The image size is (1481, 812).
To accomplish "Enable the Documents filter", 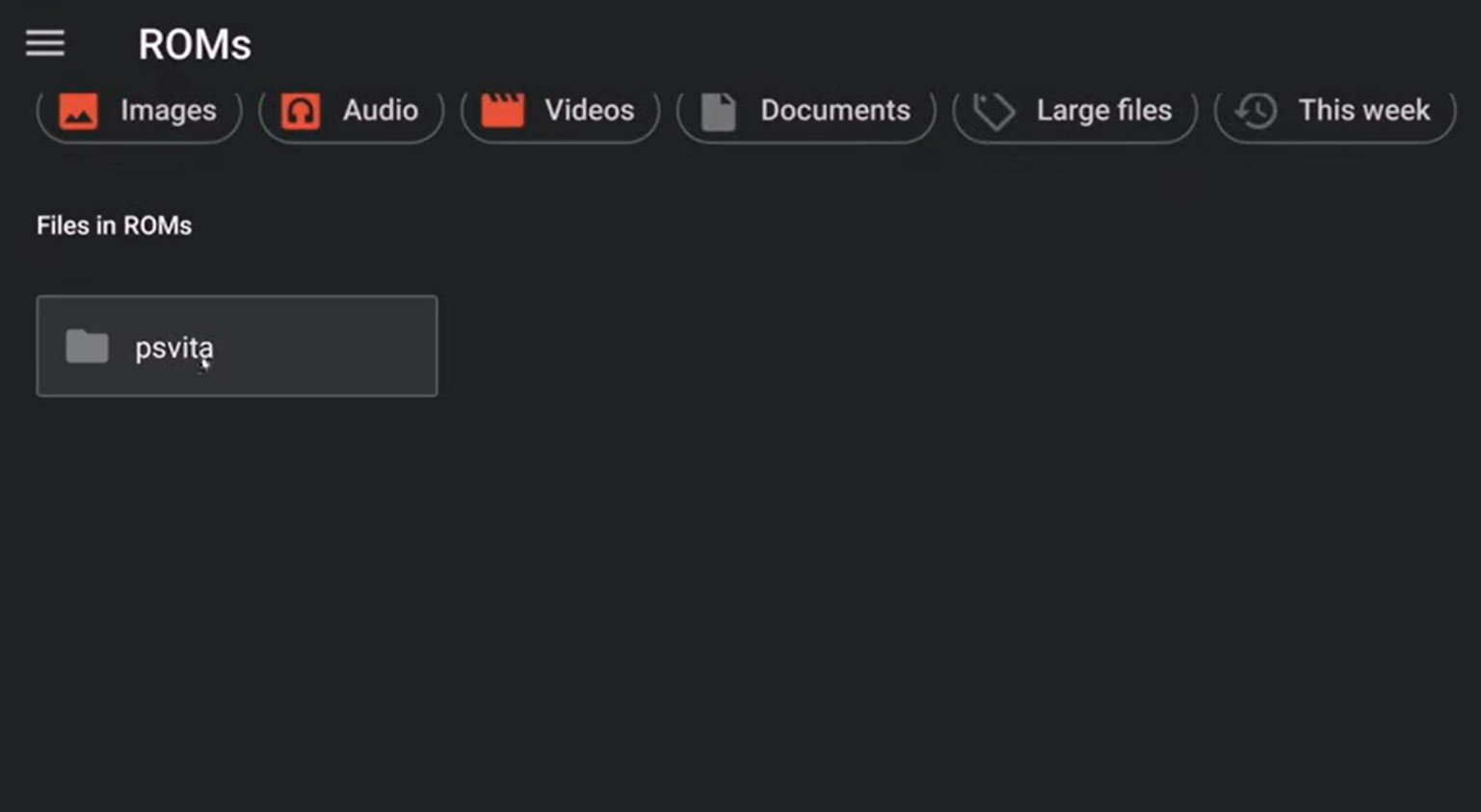I will 806,110.
